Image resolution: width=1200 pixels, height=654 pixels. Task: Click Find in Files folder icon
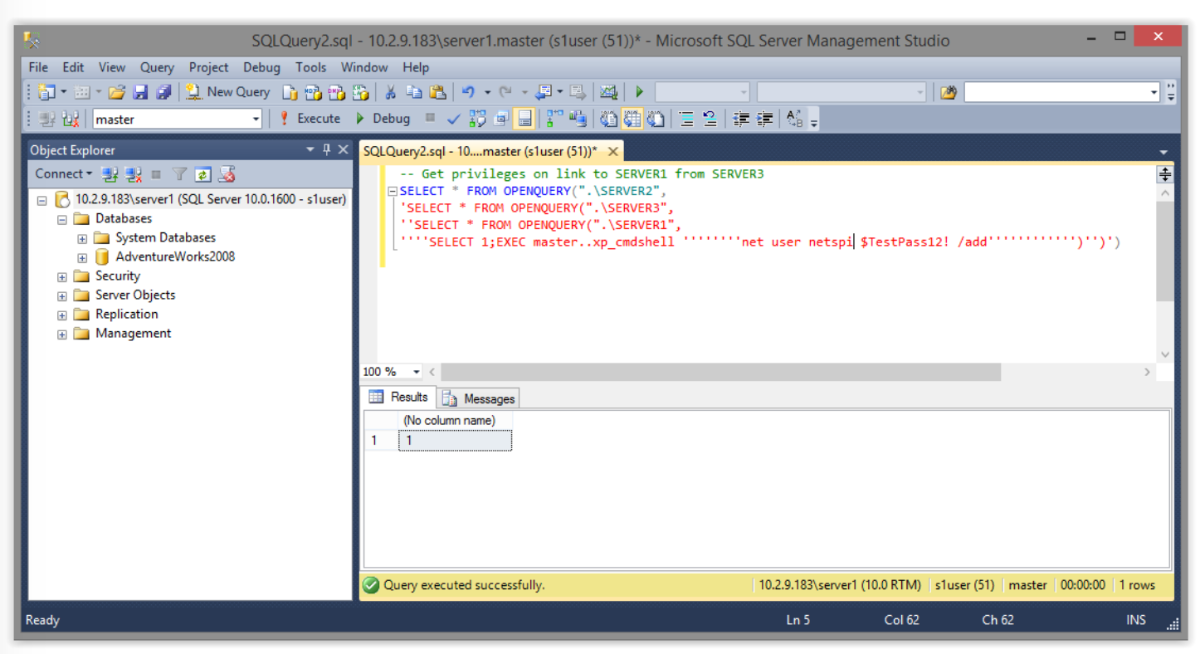[948, 92]
